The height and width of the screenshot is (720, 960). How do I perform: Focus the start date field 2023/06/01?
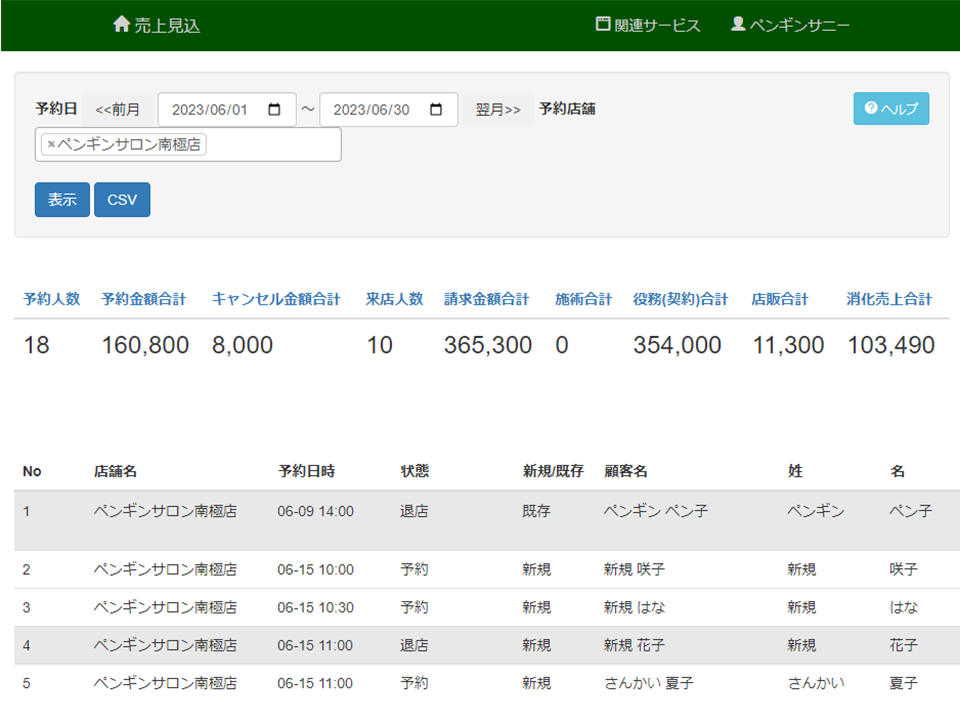click(x=227, y=110)
